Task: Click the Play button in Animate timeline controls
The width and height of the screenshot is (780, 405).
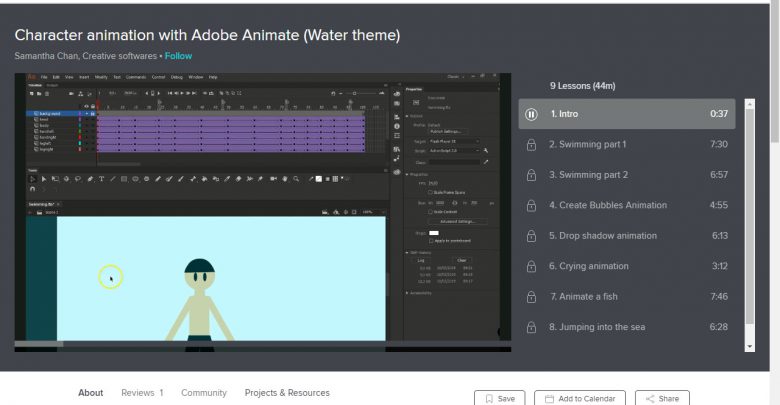Action: point(182,93)
